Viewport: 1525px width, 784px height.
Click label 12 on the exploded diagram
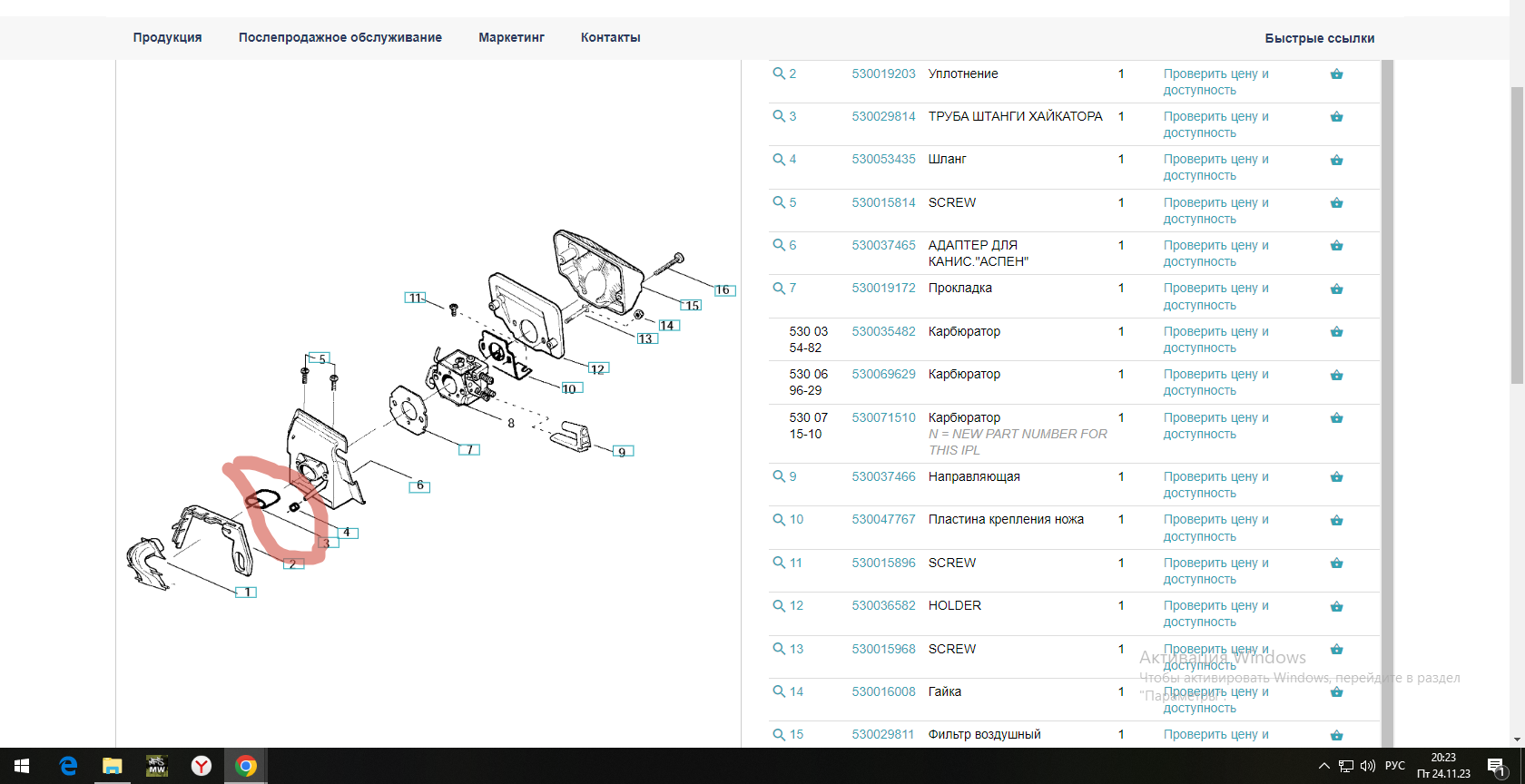click(597, 368)
